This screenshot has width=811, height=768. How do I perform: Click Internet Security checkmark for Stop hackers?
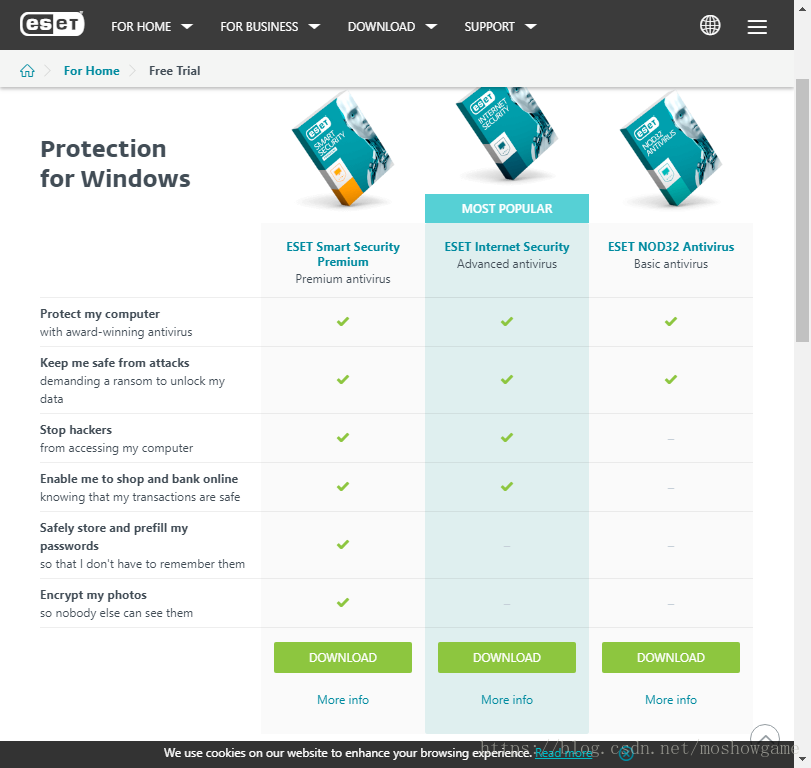[507, 438]
